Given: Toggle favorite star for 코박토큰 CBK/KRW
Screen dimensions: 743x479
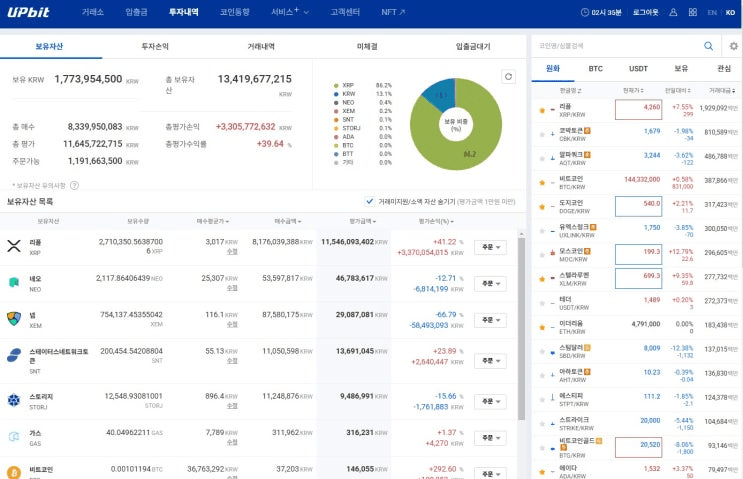Looking at the screenshot, I should tap(542, 135).
